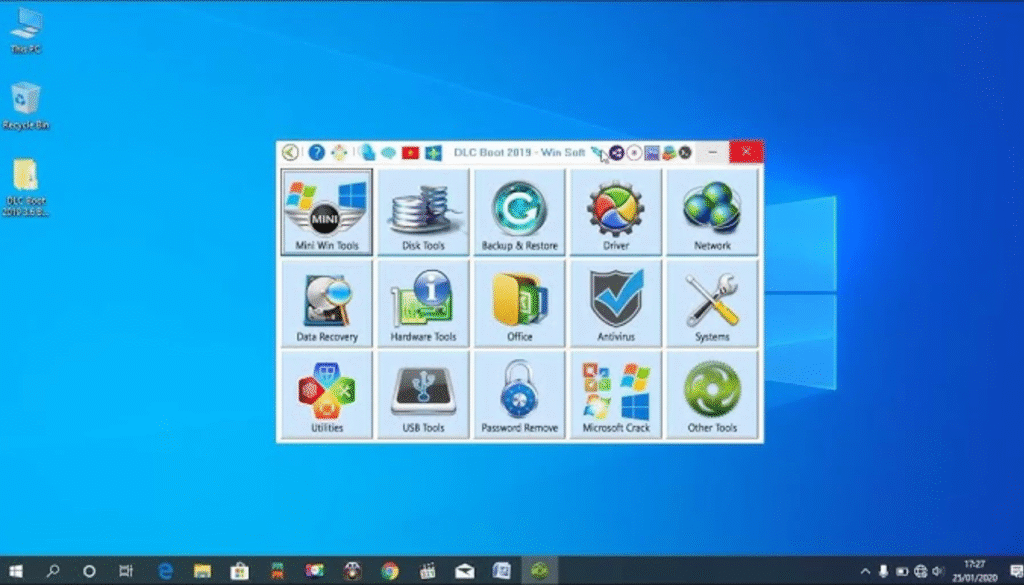
Task: Select the Systems wrench tile
Action: coord(712,304)
